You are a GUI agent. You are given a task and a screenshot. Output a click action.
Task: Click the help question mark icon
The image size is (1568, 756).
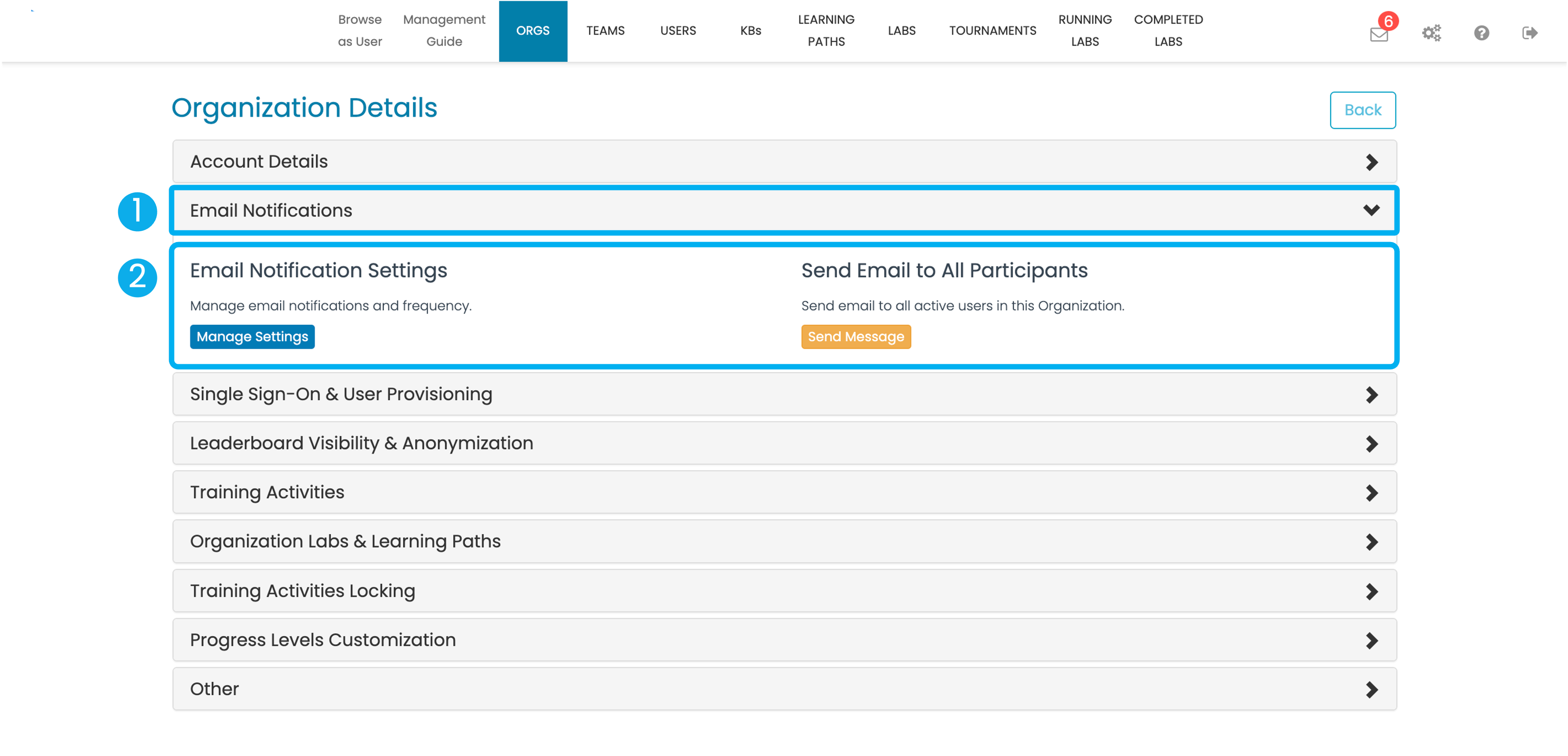1482,32
